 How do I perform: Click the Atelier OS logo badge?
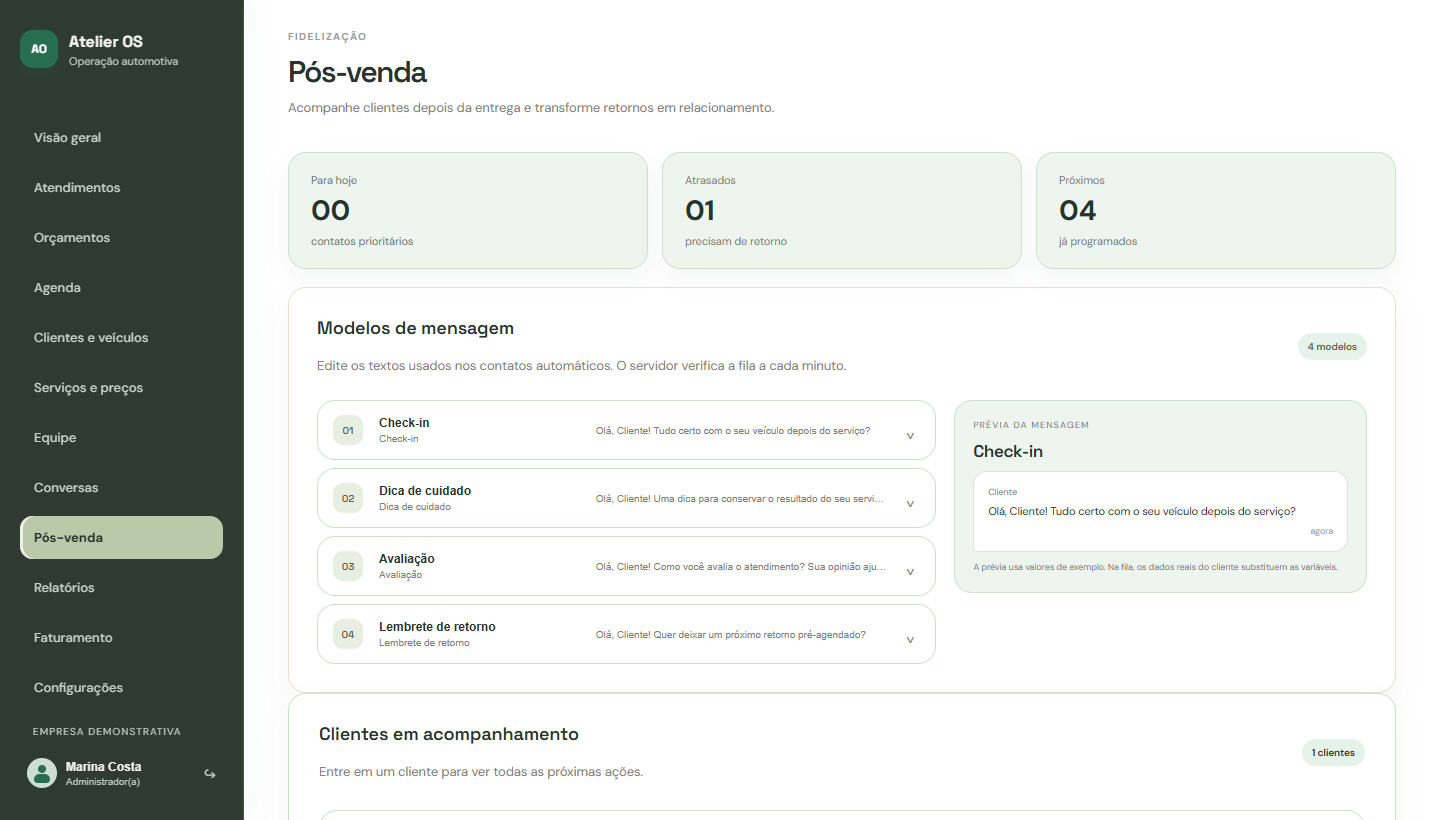[x=39, y=49]
